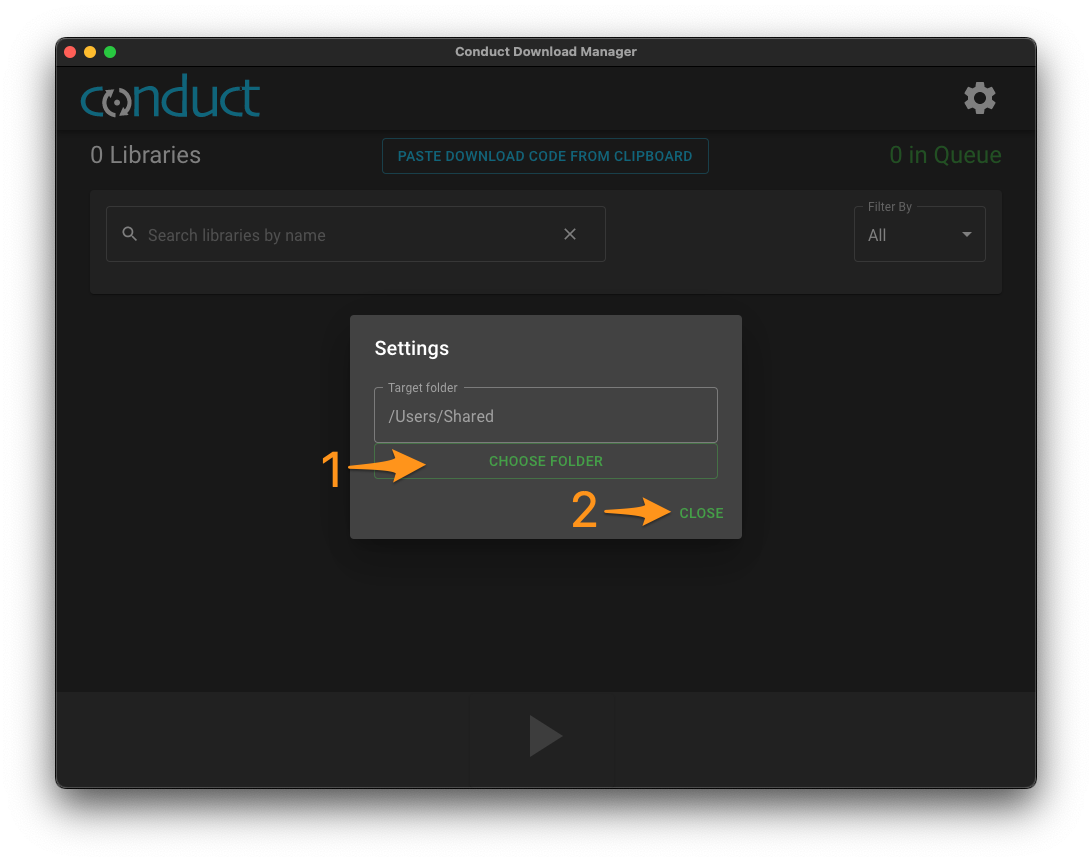Viewport: 1092px width, 862px height.
Task: Click Paste Download Code From Clipboard
Action: [545, 156]
